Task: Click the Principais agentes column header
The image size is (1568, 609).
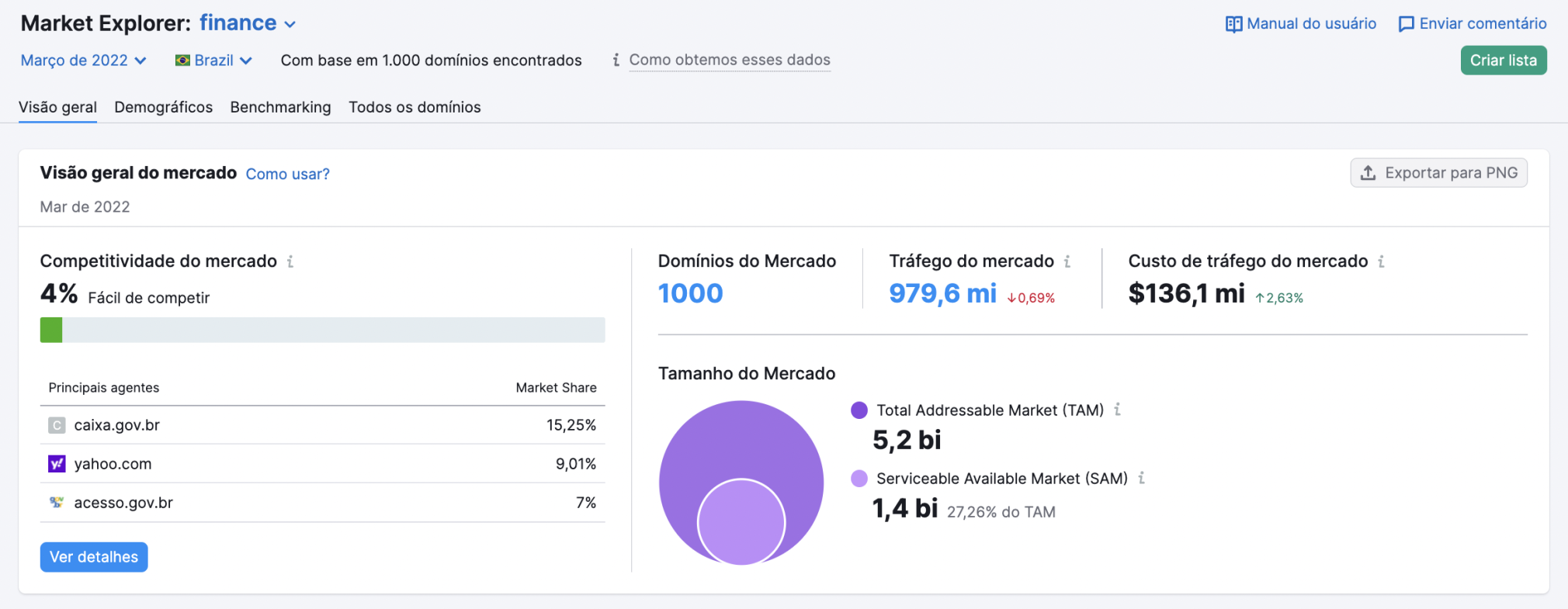Action: point(104,388)
